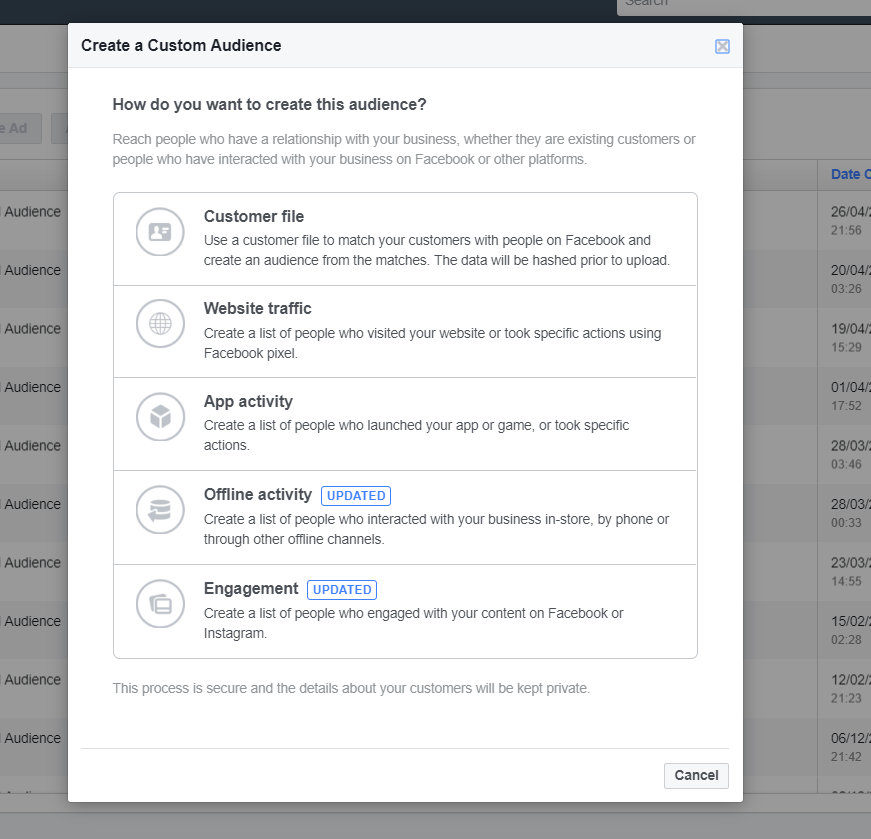This screenshot has height=839, width=871.
Task: Click the Customer file contact card icon
Action: click(160, 232)
